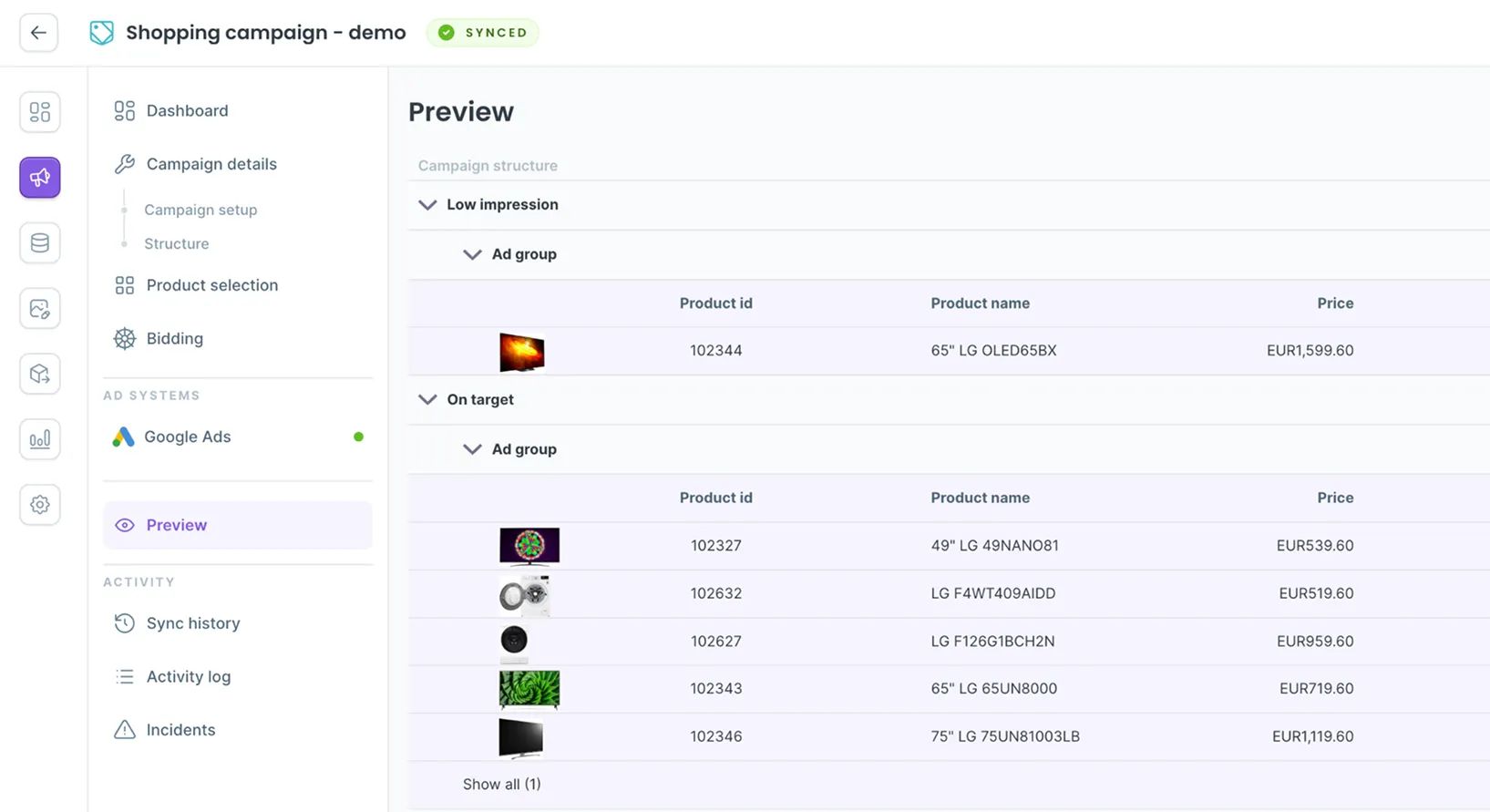Open Structure sub-item
1490x812 pixels.
pos(177,244)
